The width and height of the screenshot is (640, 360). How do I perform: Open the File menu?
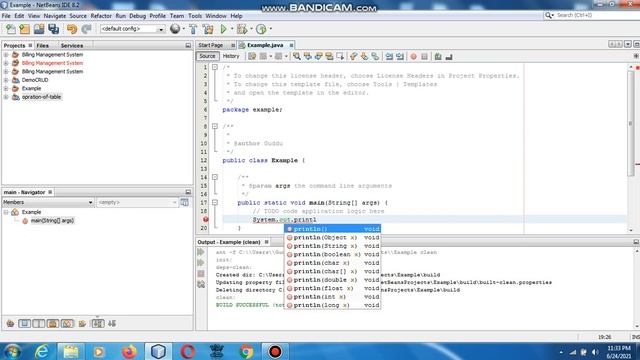pos(6,16)
